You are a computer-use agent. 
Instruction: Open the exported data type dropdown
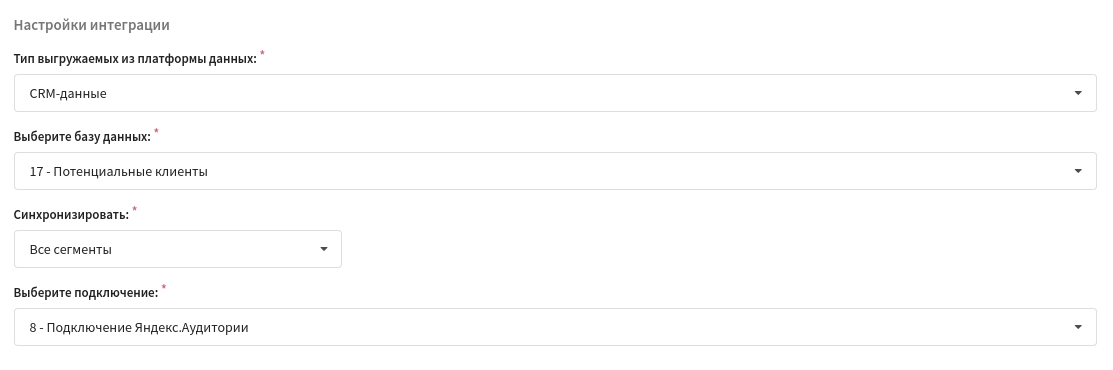click(555, 93)
